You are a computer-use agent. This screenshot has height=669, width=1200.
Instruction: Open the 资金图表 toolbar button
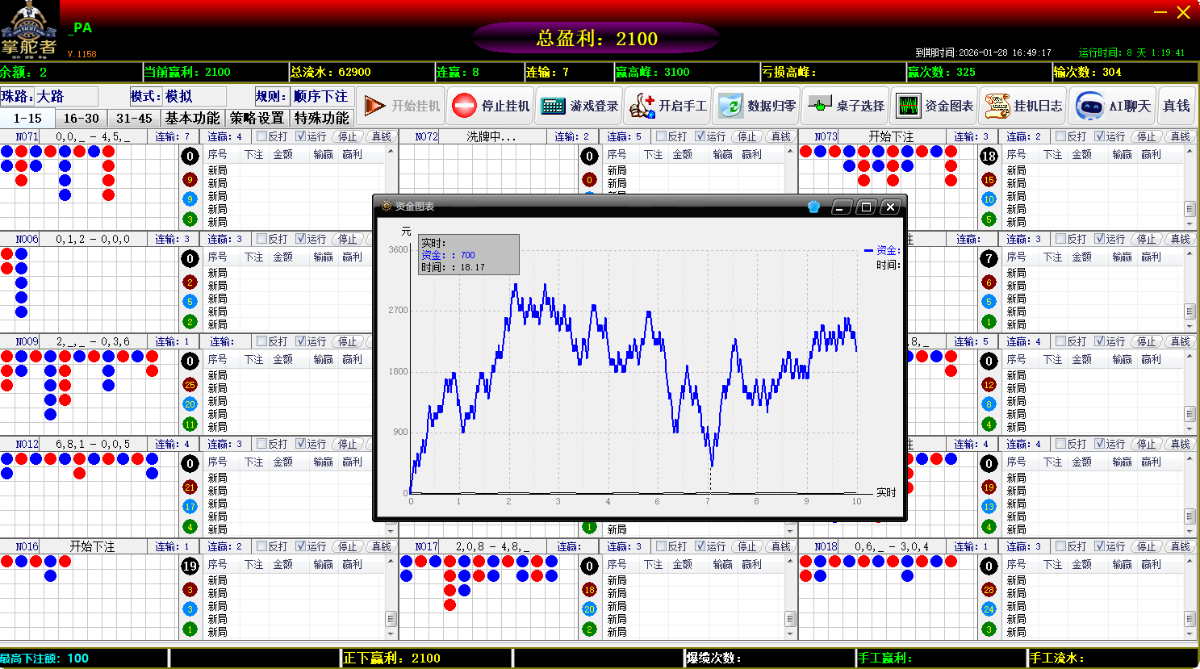(934, 106)
